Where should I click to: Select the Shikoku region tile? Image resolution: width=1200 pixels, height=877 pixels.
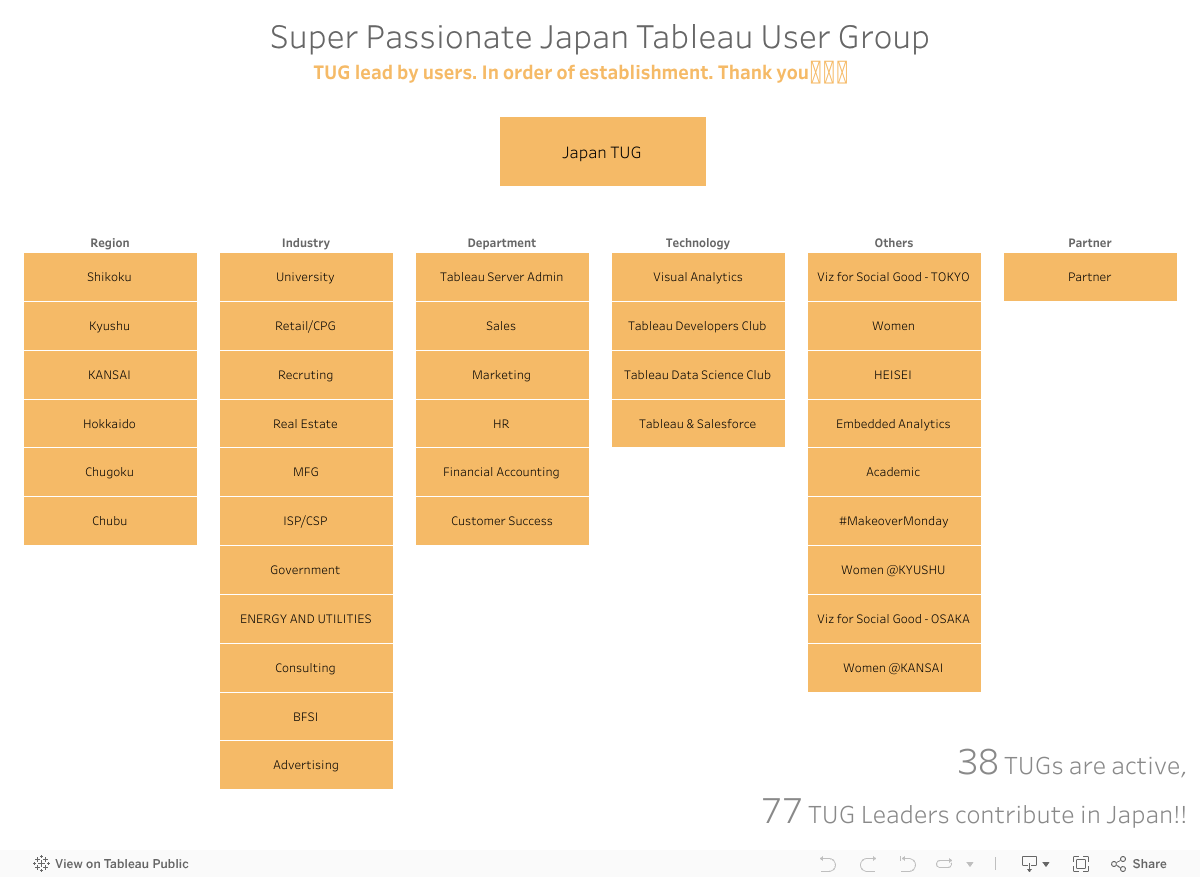(110, 277)
